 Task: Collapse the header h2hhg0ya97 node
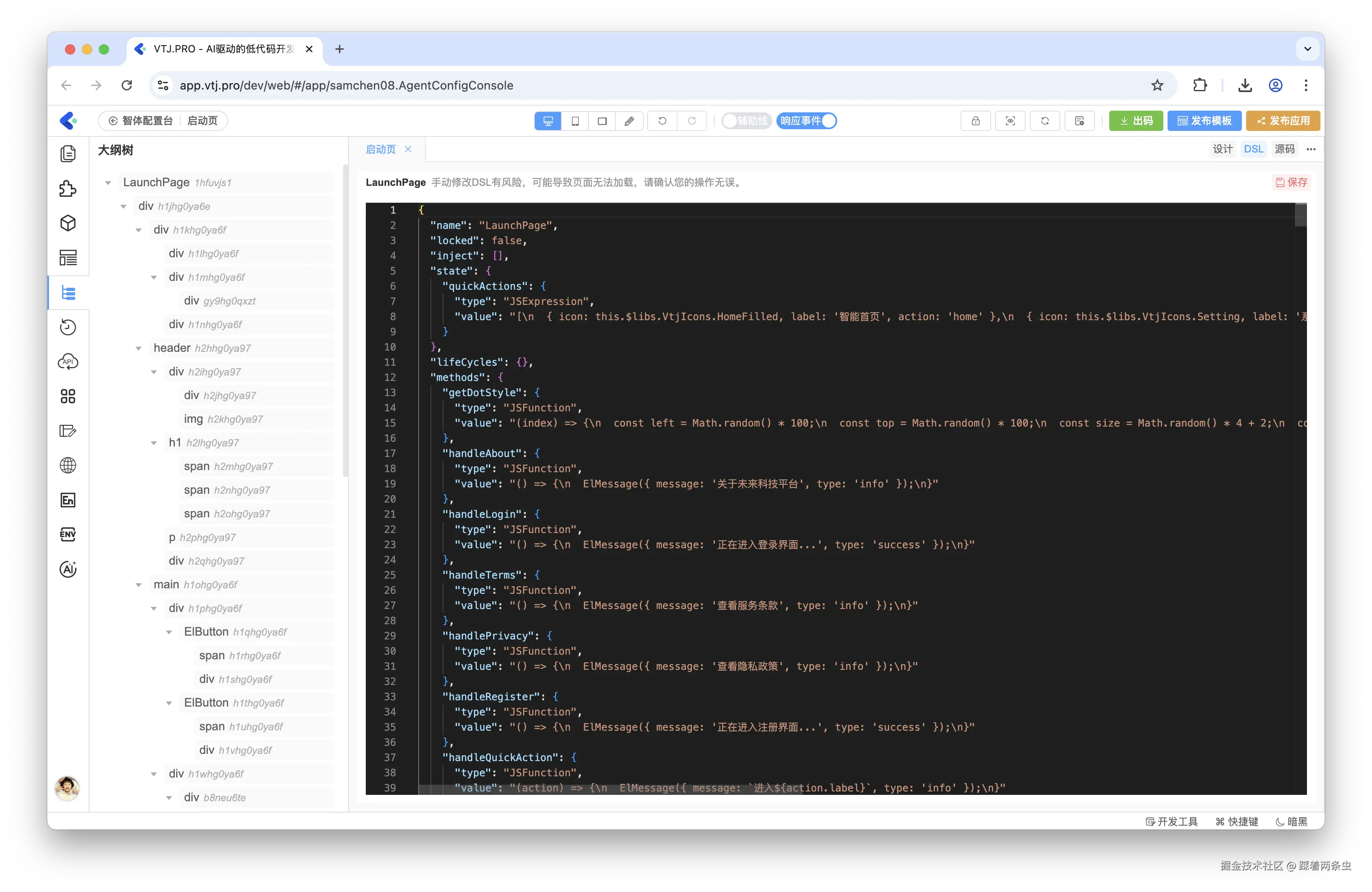(139, 348)
